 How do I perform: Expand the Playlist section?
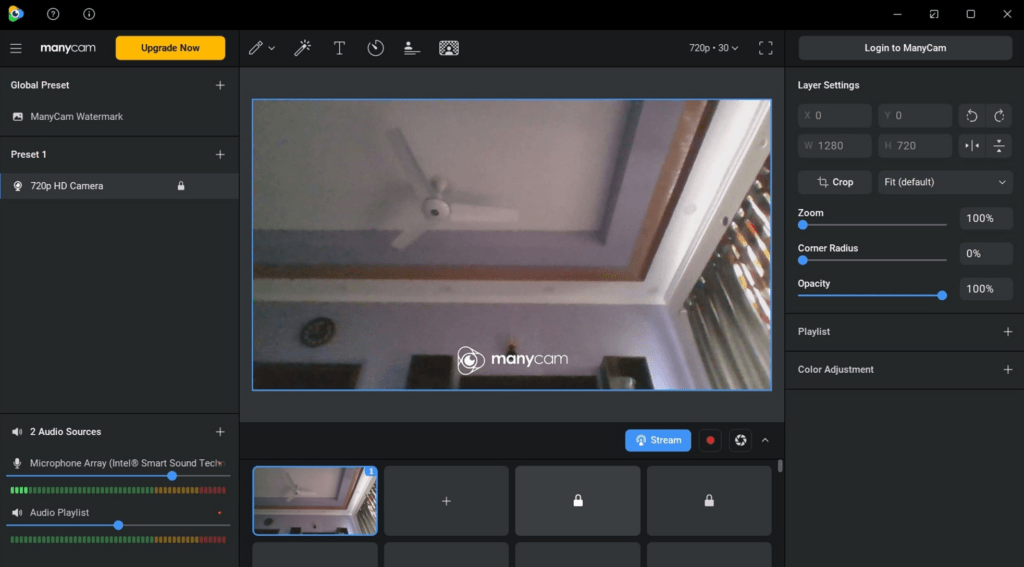click(1008, 332)
